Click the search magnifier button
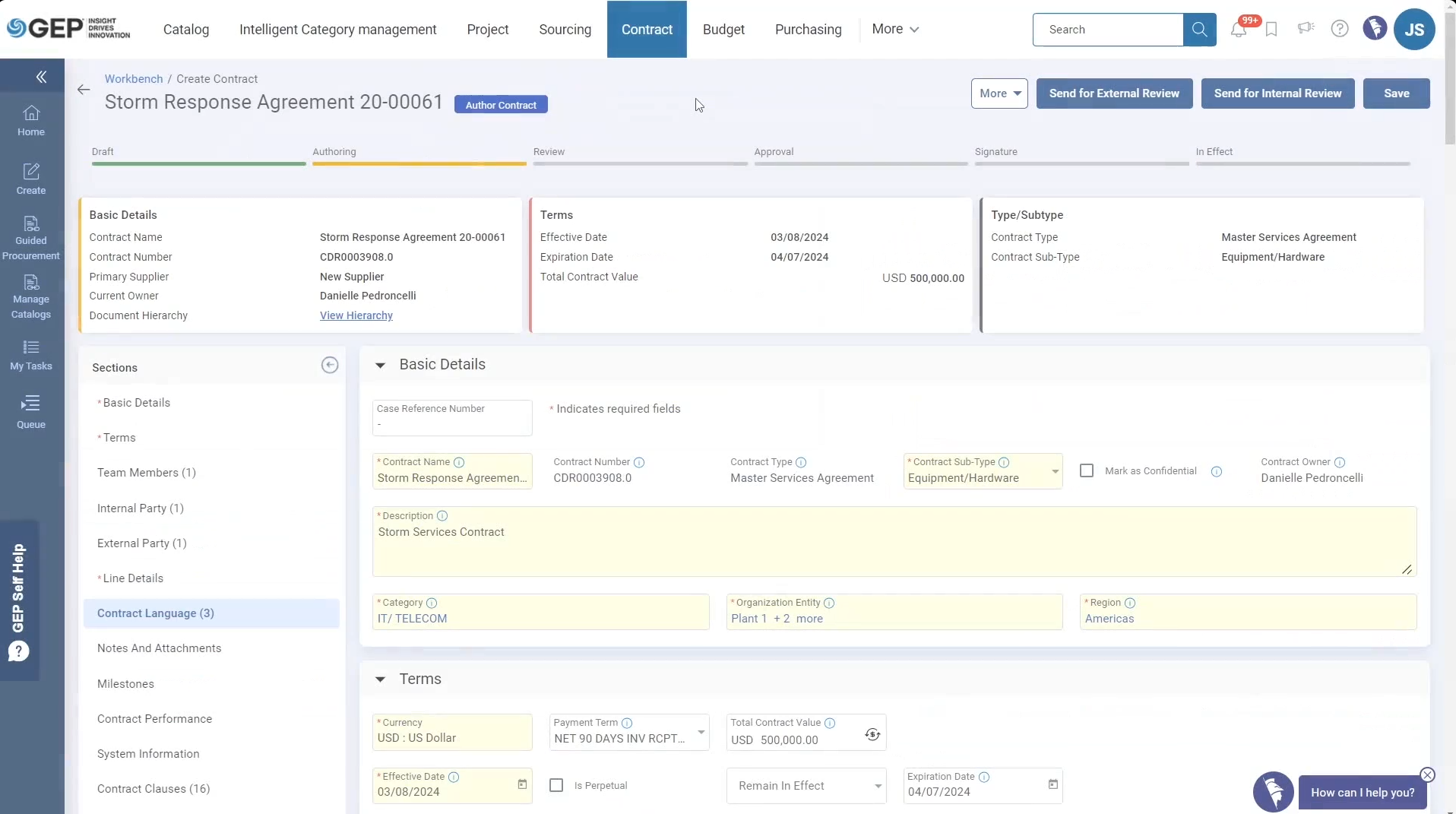 pyautogui.click(x=1199, y=30)
